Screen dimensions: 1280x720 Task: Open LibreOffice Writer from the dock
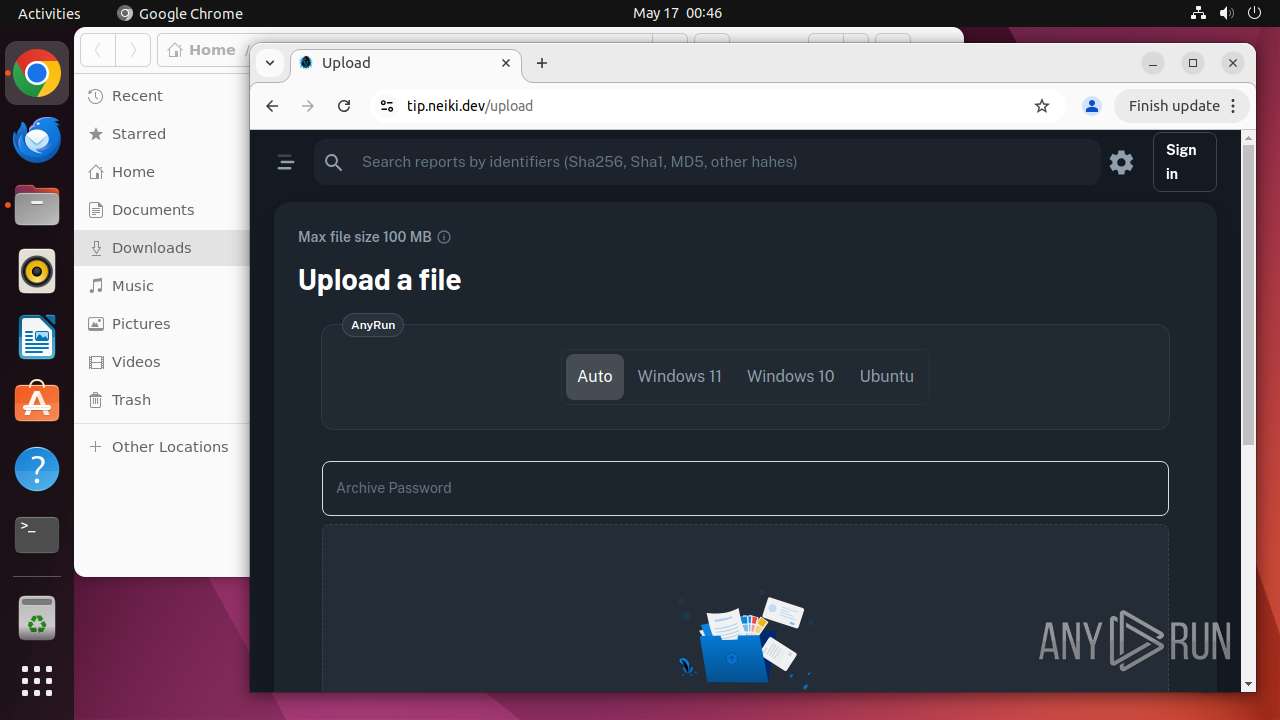(37, 338)
